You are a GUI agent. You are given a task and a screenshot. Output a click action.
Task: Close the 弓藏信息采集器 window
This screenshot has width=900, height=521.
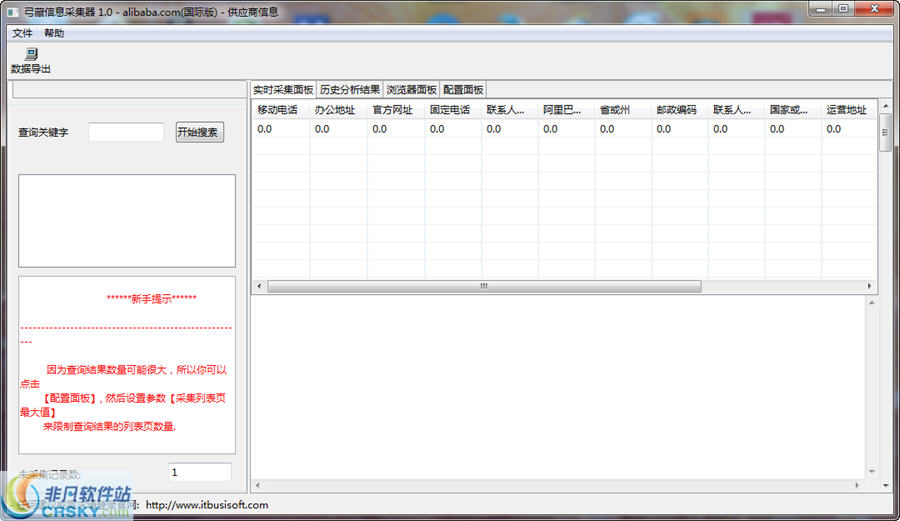point(874,9)
